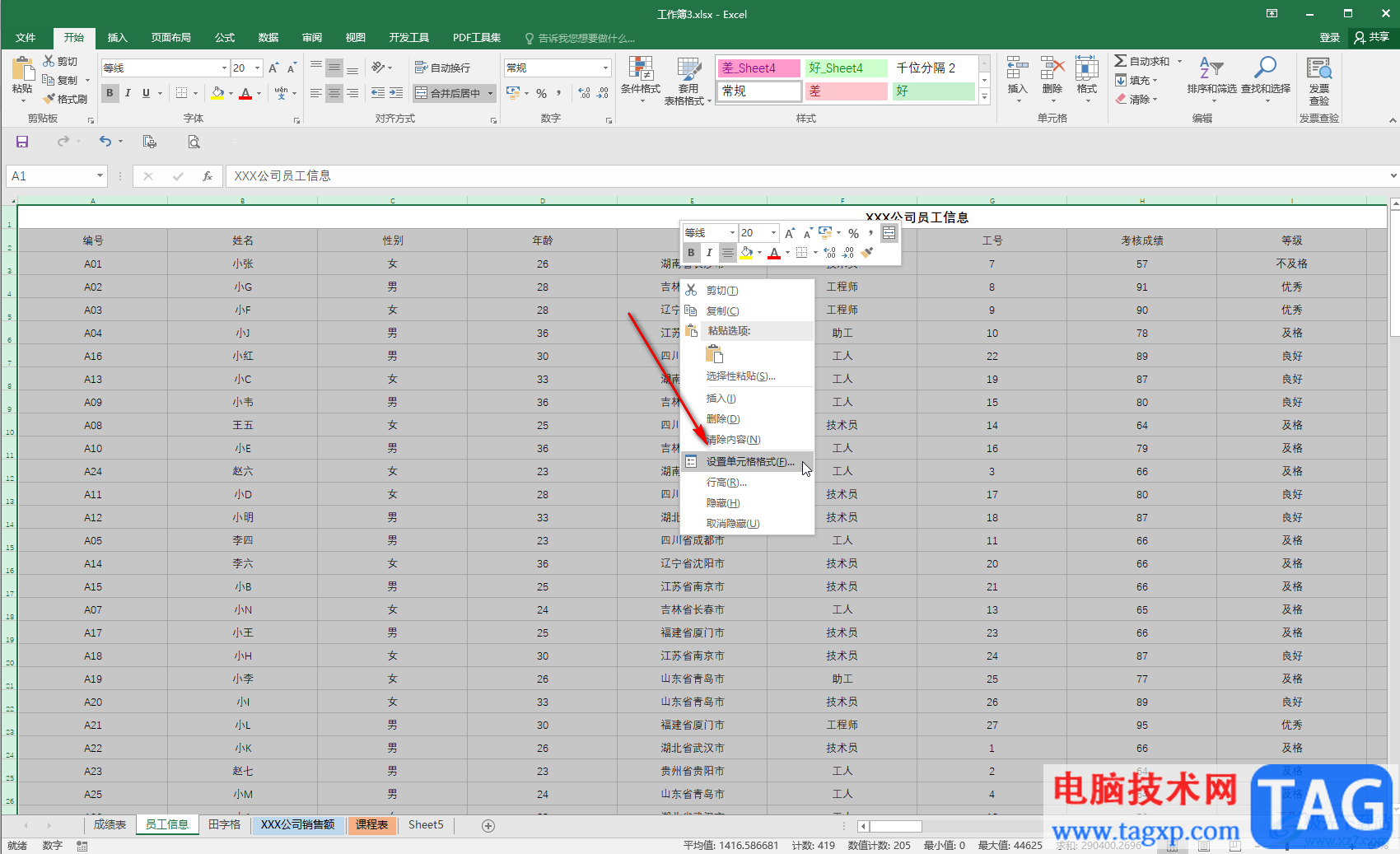Select the Format Painter brush in ribbon
This screenshot has width=1400, height=854.
pyautogui.click(x=65, y=99)
